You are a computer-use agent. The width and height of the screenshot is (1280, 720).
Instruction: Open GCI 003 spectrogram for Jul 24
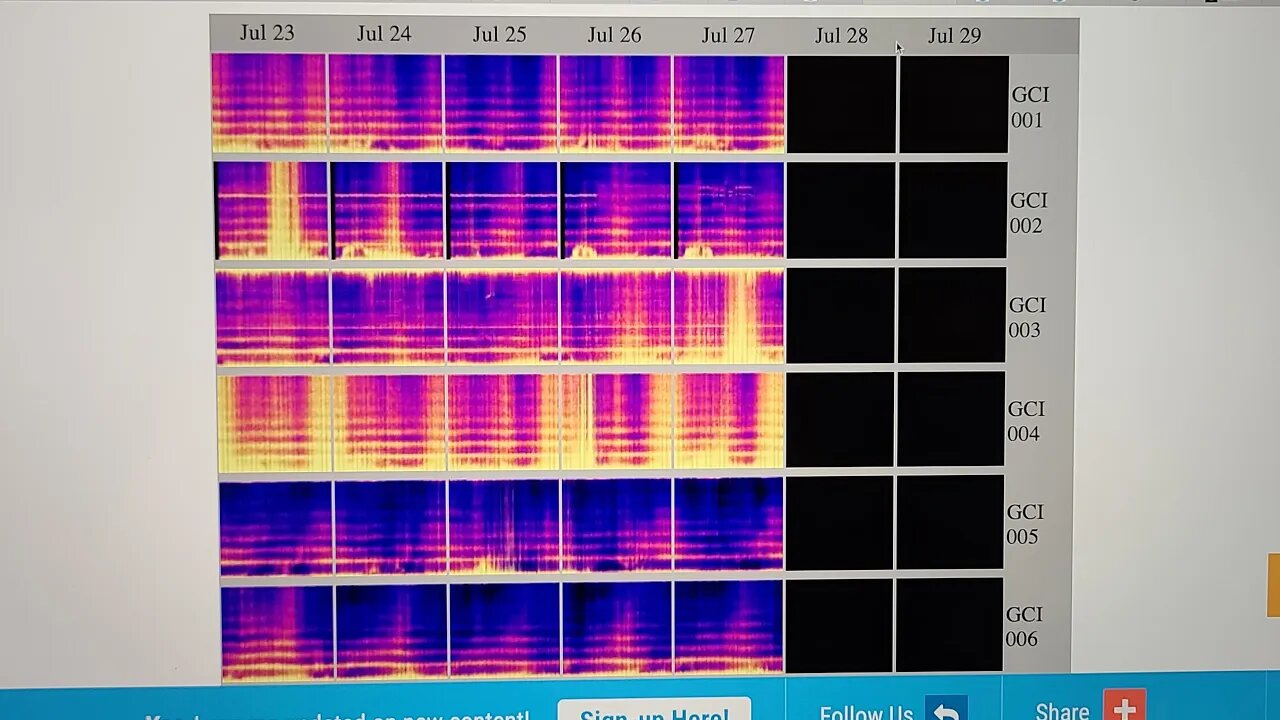point(388,316)
